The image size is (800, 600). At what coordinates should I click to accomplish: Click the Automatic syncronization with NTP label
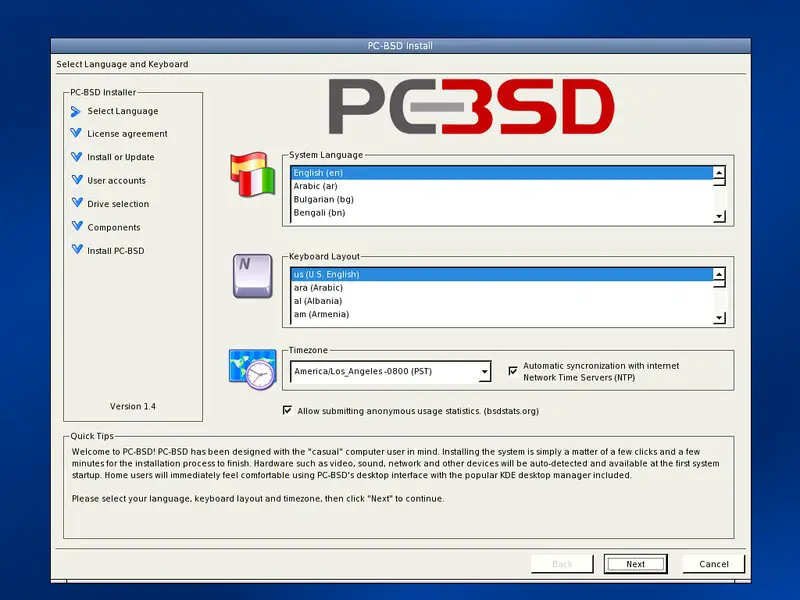click(601, 371)
